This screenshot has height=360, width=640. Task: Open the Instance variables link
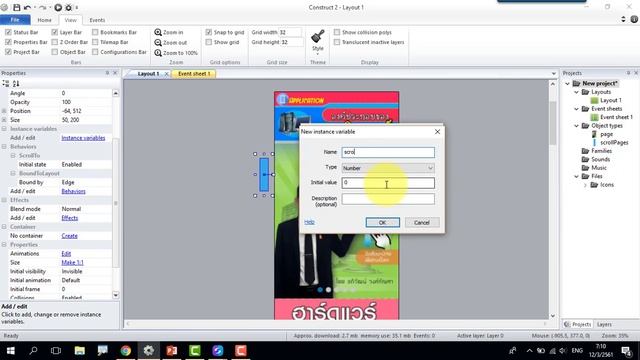tap(83, 138)
